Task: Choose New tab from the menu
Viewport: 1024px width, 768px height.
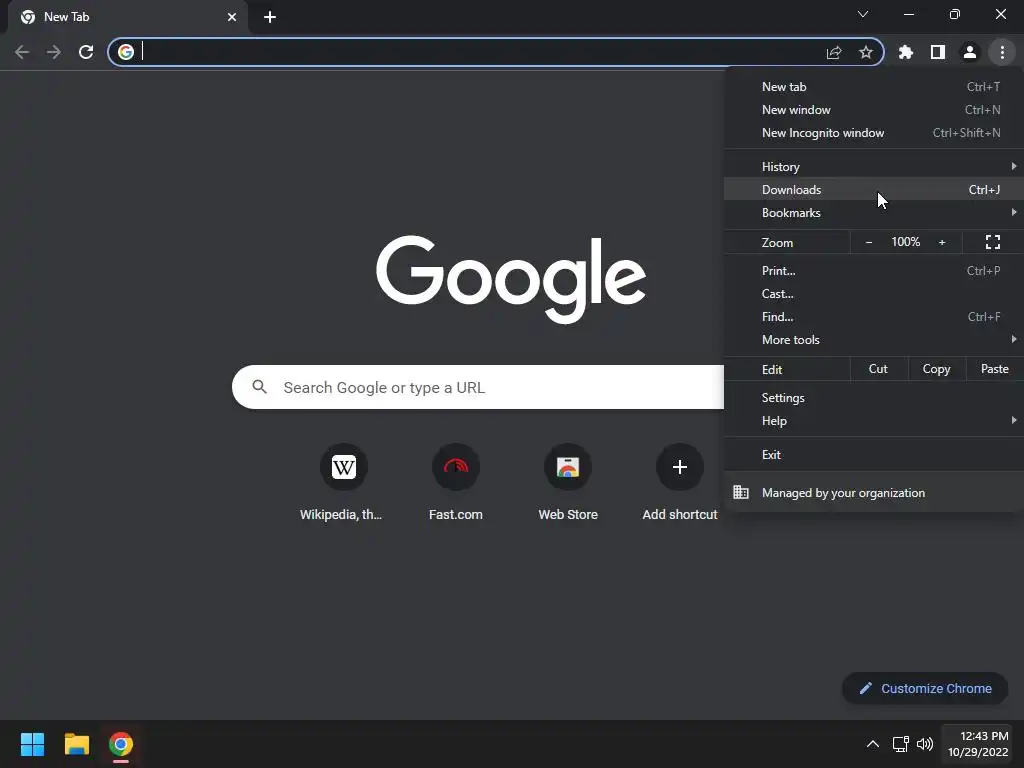Action: coord(874,87)
